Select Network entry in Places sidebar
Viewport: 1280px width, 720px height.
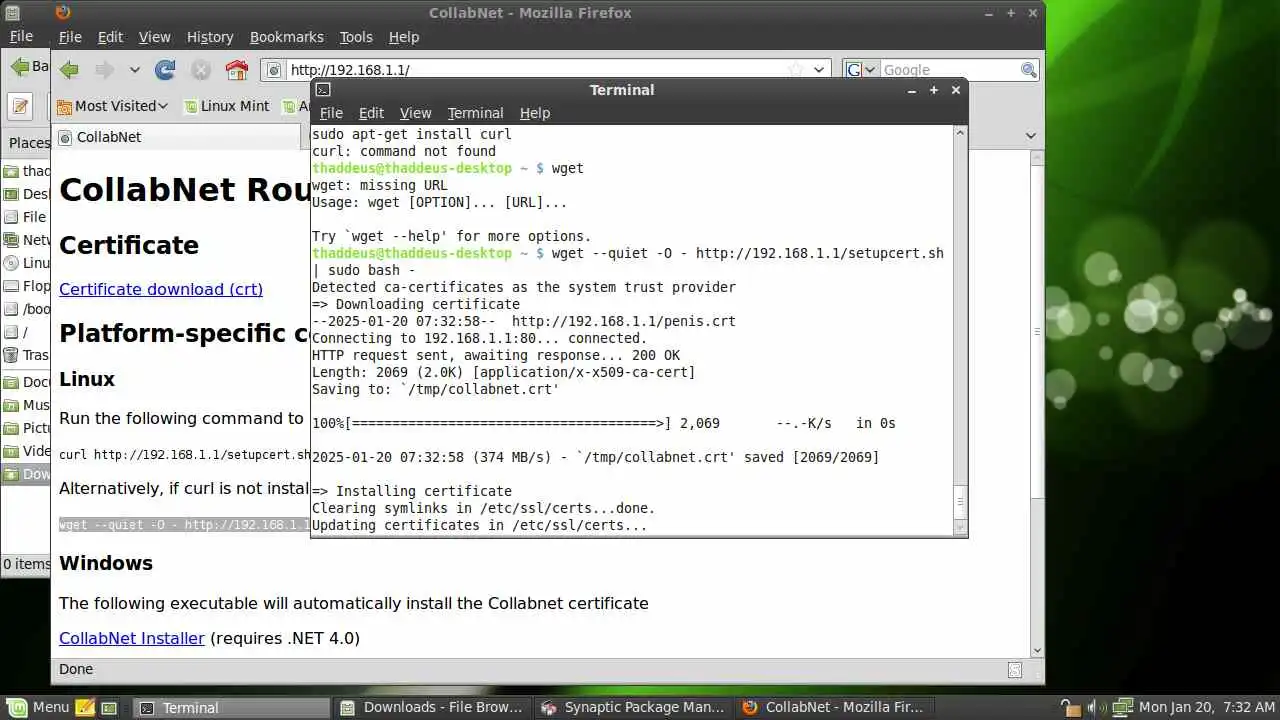tap(28, 240)
